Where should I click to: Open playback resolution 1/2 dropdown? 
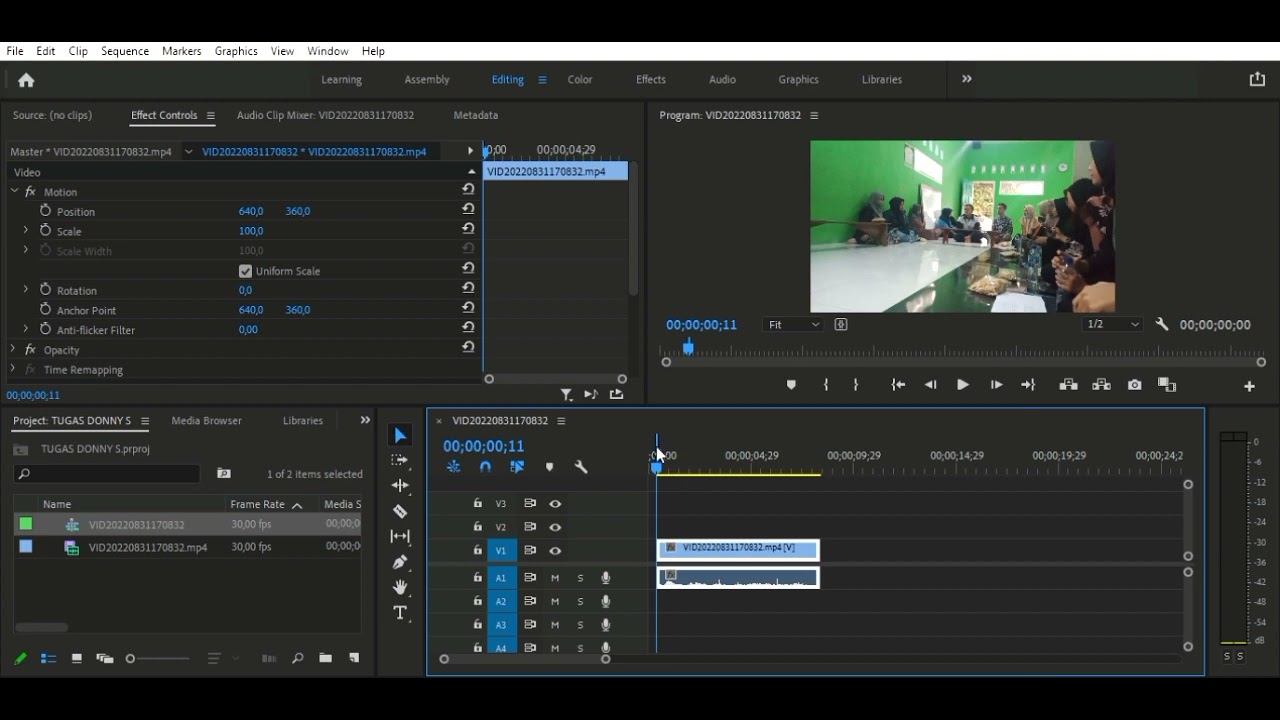coord(1112,325)
